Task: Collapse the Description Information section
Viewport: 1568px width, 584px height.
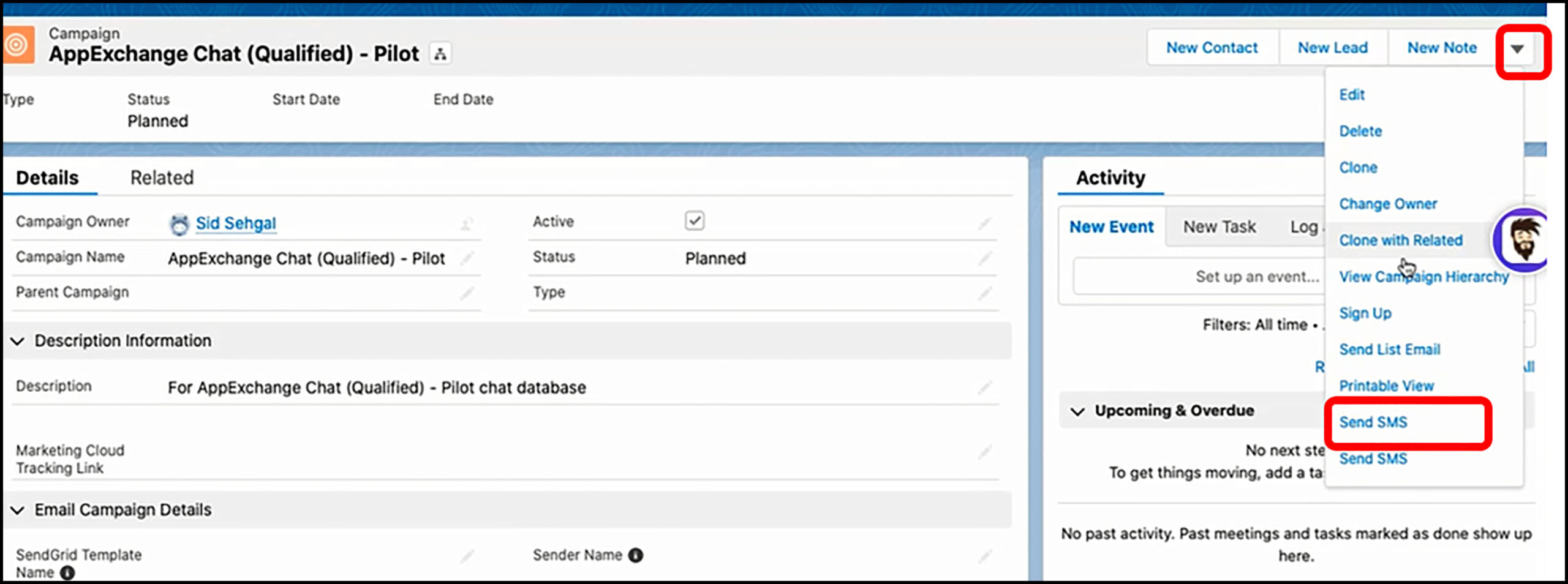Action: pos(18,341)
